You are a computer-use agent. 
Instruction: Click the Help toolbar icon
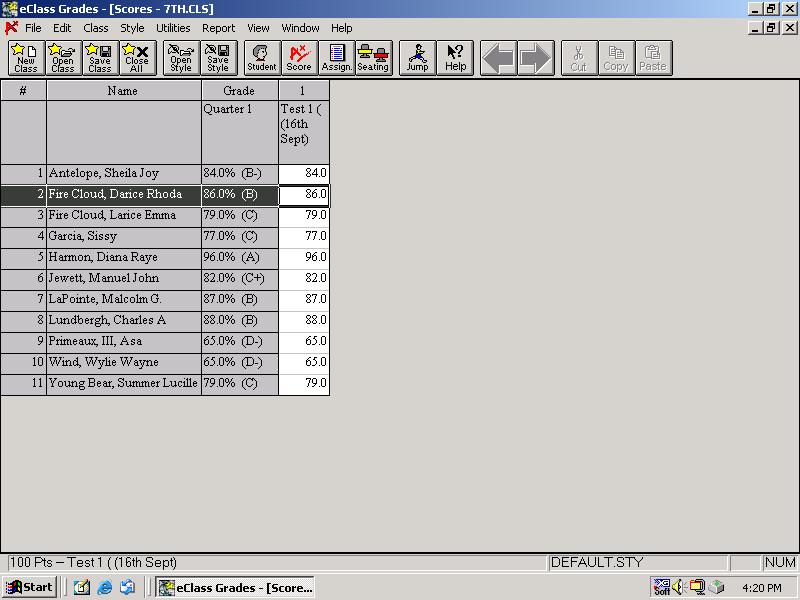pyautogui.click(x=455, y=58)
